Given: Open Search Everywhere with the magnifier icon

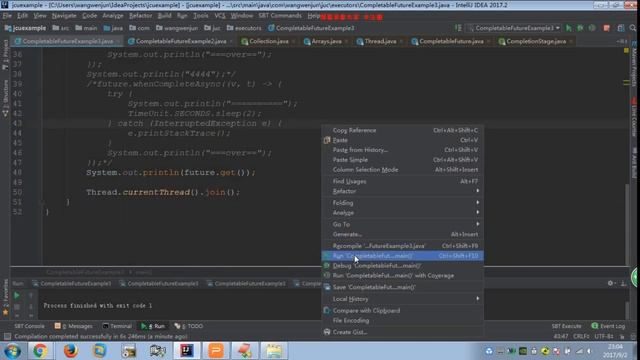Looking at the screenshot, I should point(633,28).
